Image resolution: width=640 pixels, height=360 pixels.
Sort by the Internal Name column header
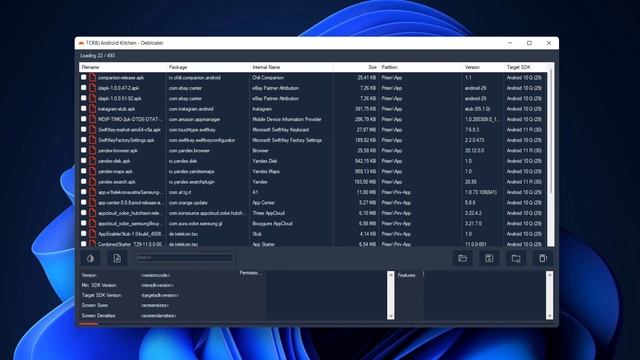(291, 67)
